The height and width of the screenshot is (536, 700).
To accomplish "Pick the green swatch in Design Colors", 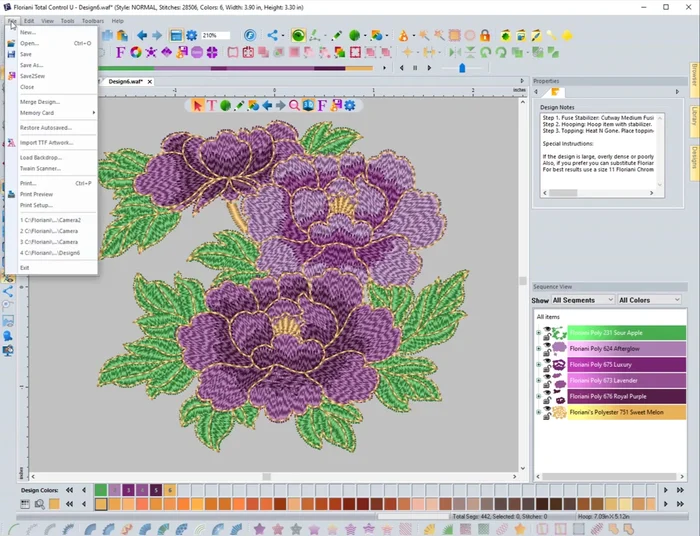I will click(100, 490).
